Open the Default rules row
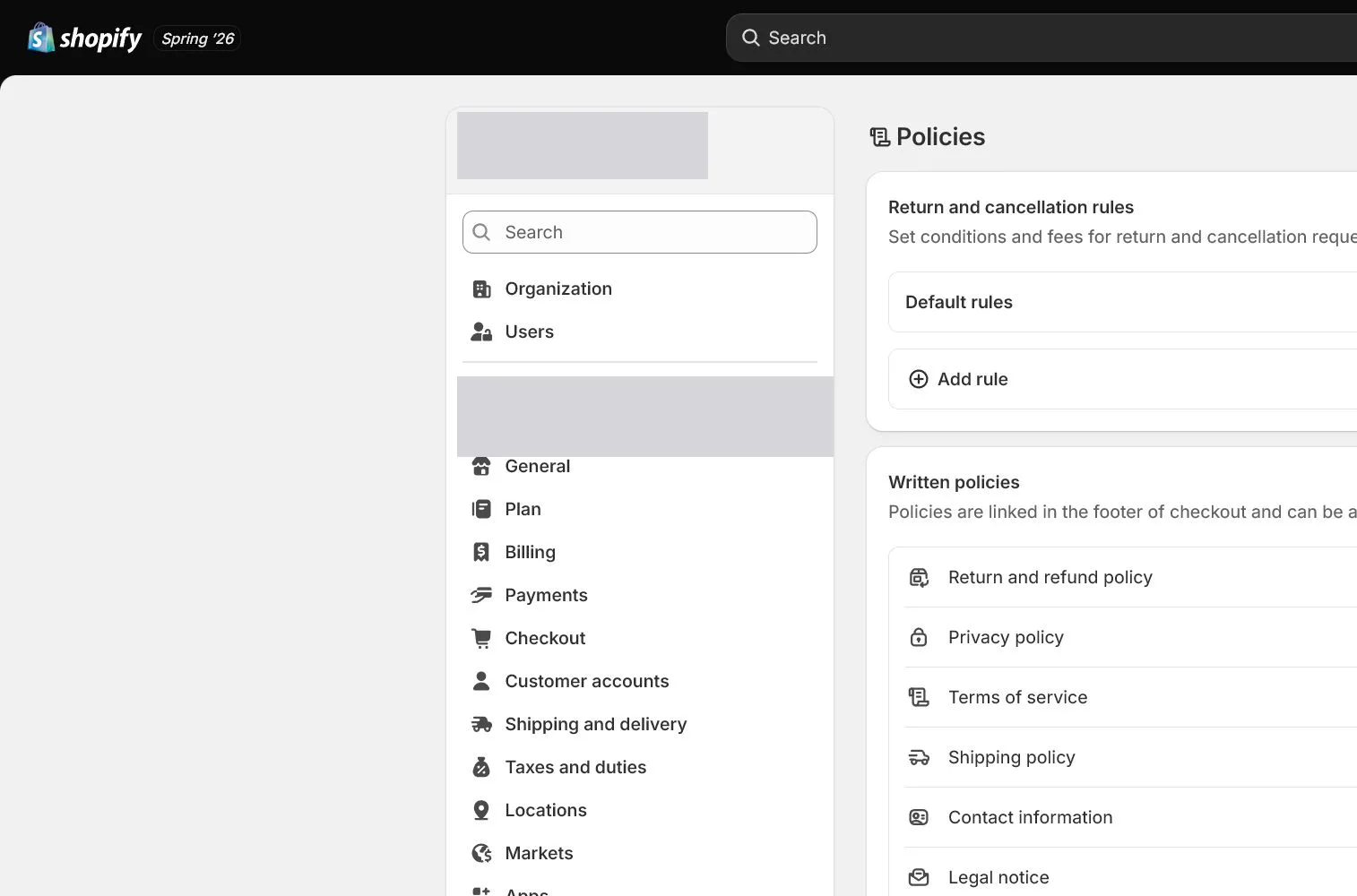Screen dimensions: 1357x896 (1122, 302)
